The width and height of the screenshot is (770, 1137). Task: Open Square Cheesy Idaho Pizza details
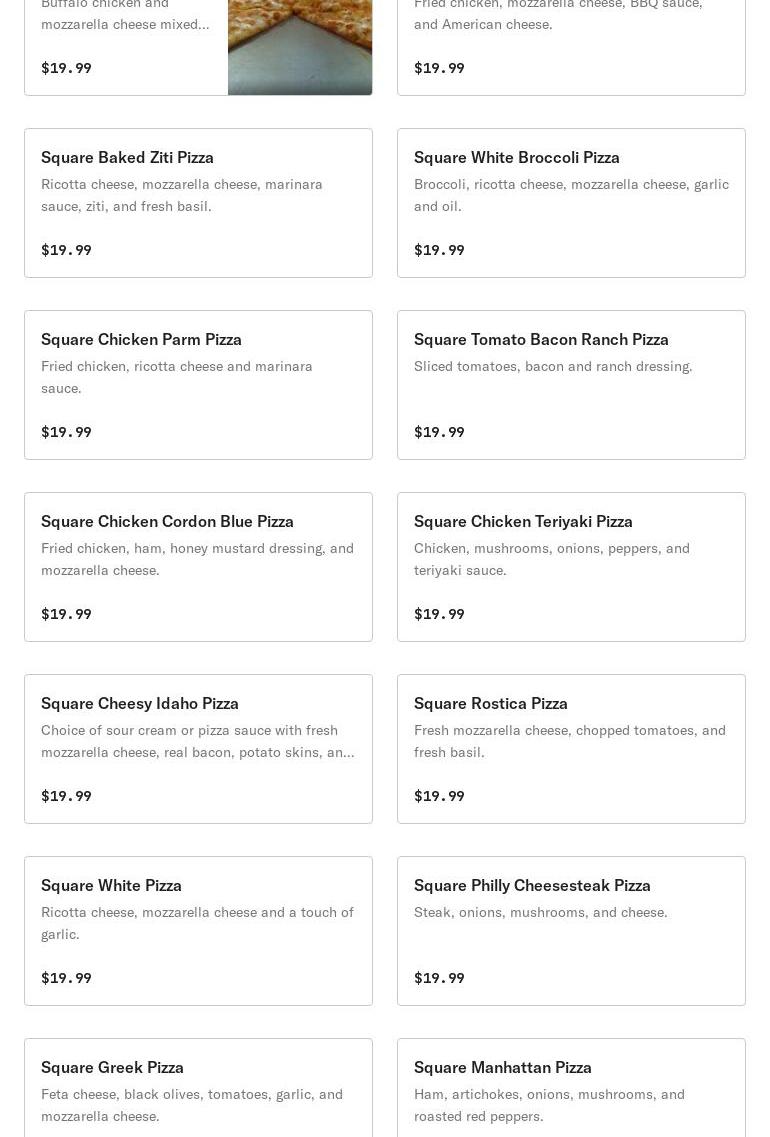(140, 704)
